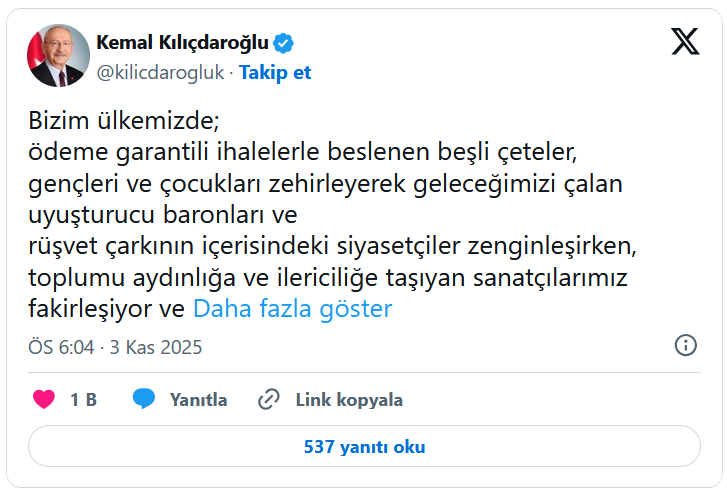Click the X logo icon
The width and height of the screenshot is (727, 493).
point(685,41)
